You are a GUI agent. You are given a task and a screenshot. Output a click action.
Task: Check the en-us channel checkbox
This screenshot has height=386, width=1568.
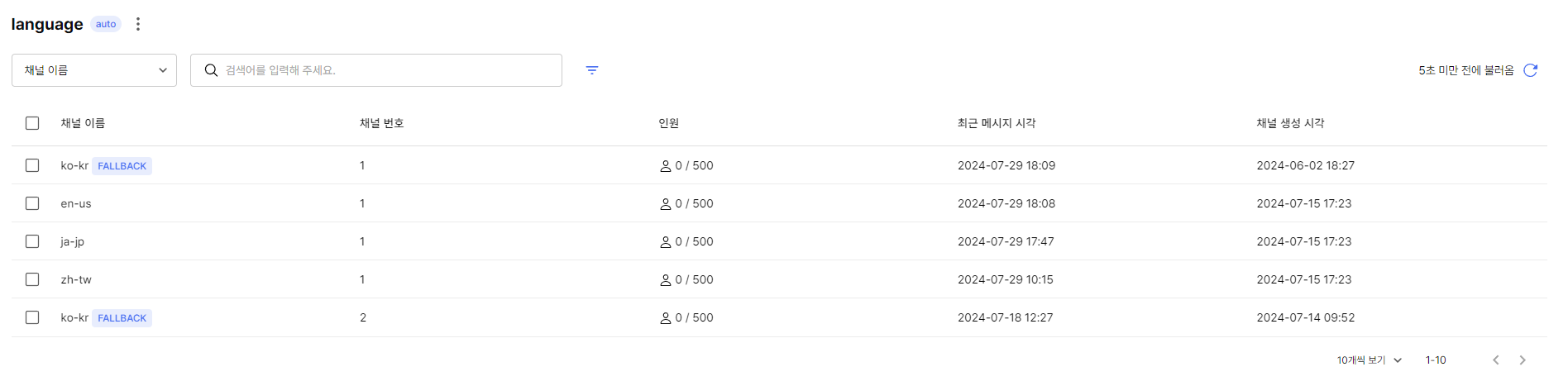(32, 203)
